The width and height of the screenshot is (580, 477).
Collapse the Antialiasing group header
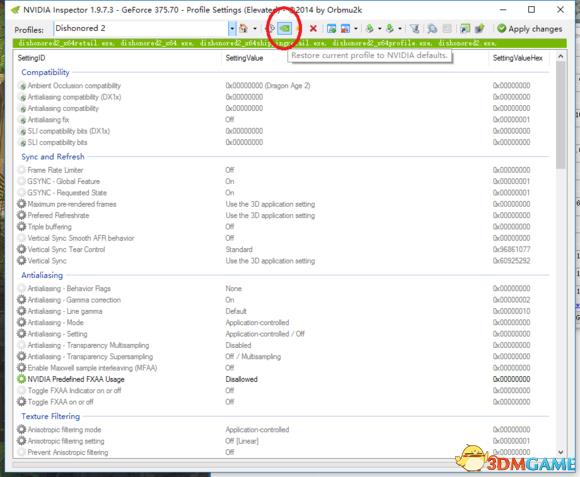coord(42,275)
